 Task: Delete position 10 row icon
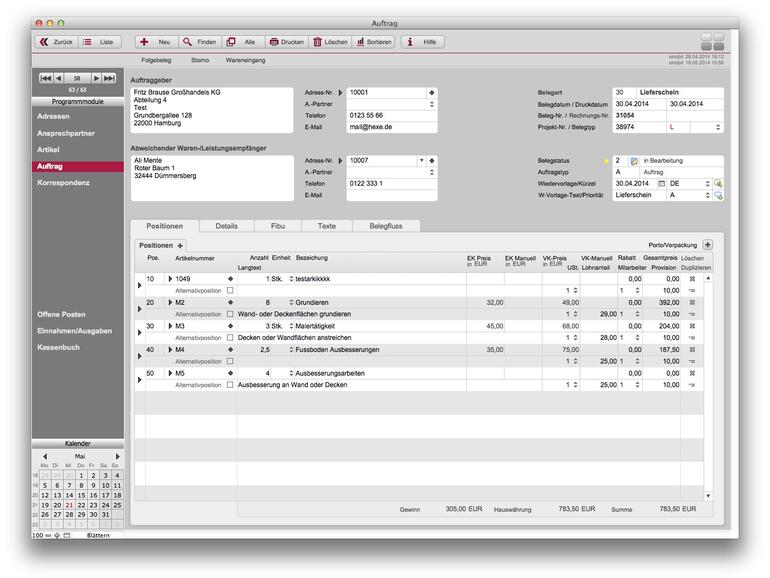pos(692,279)
